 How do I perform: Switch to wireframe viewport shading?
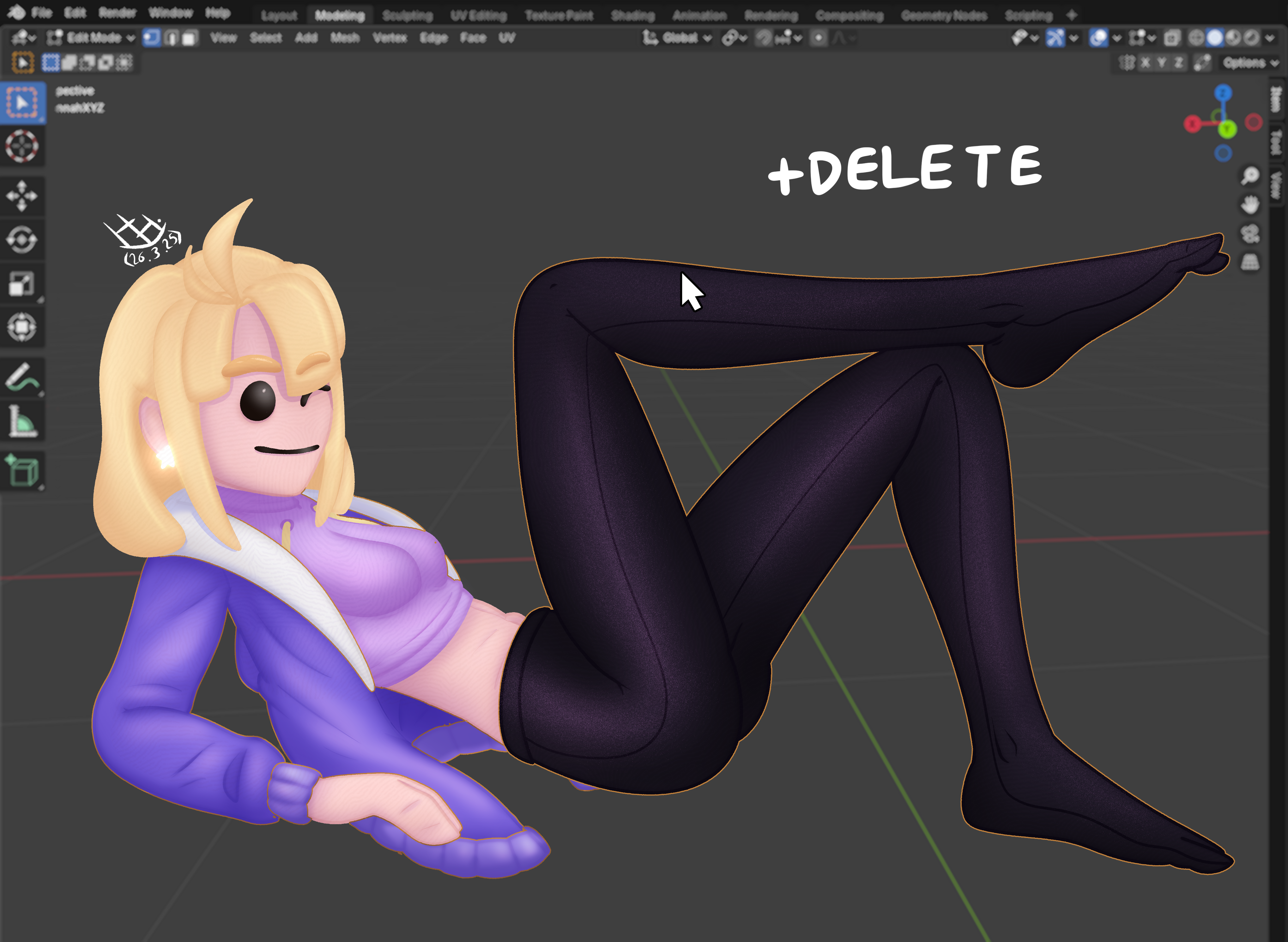tap(1196, 38)
